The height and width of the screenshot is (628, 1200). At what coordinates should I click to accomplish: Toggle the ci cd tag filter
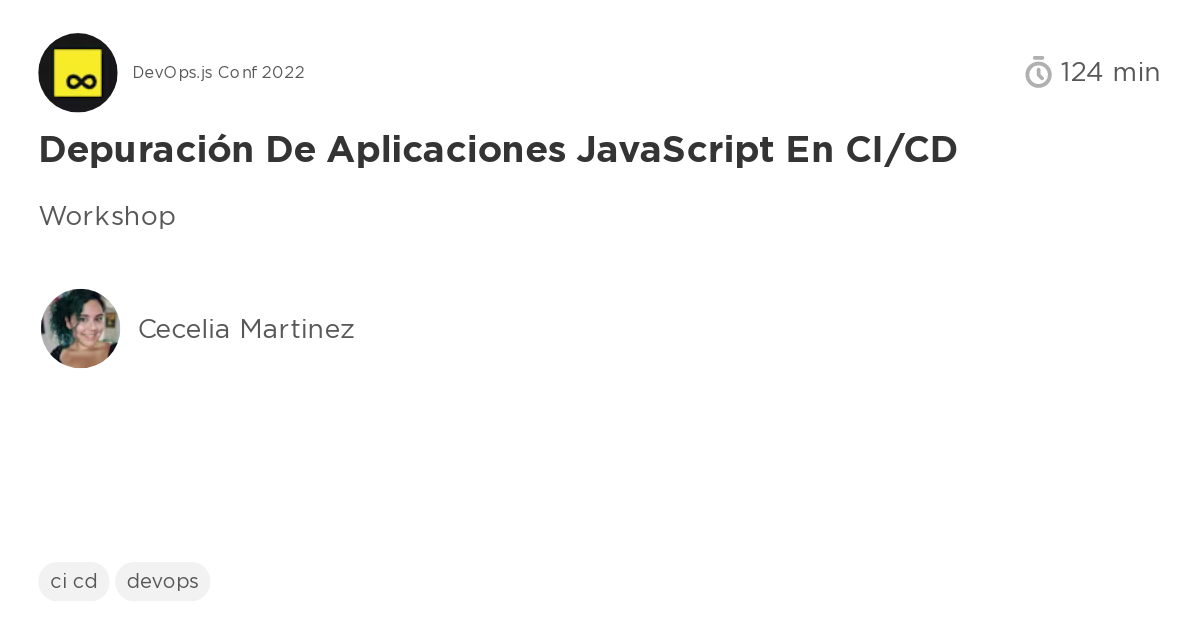pyautogui.click(x=73, y=581)
